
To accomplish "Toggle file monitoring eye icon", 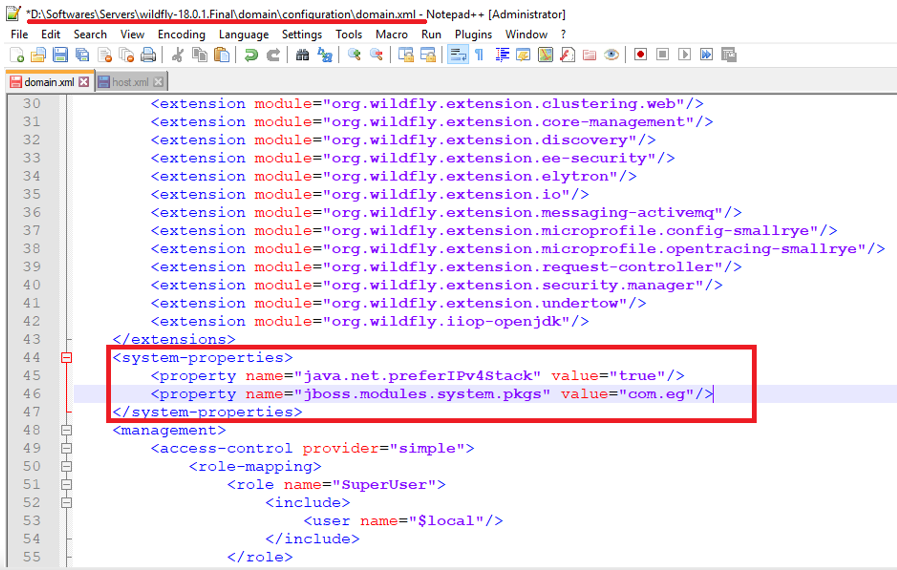I will click(612, 55).
